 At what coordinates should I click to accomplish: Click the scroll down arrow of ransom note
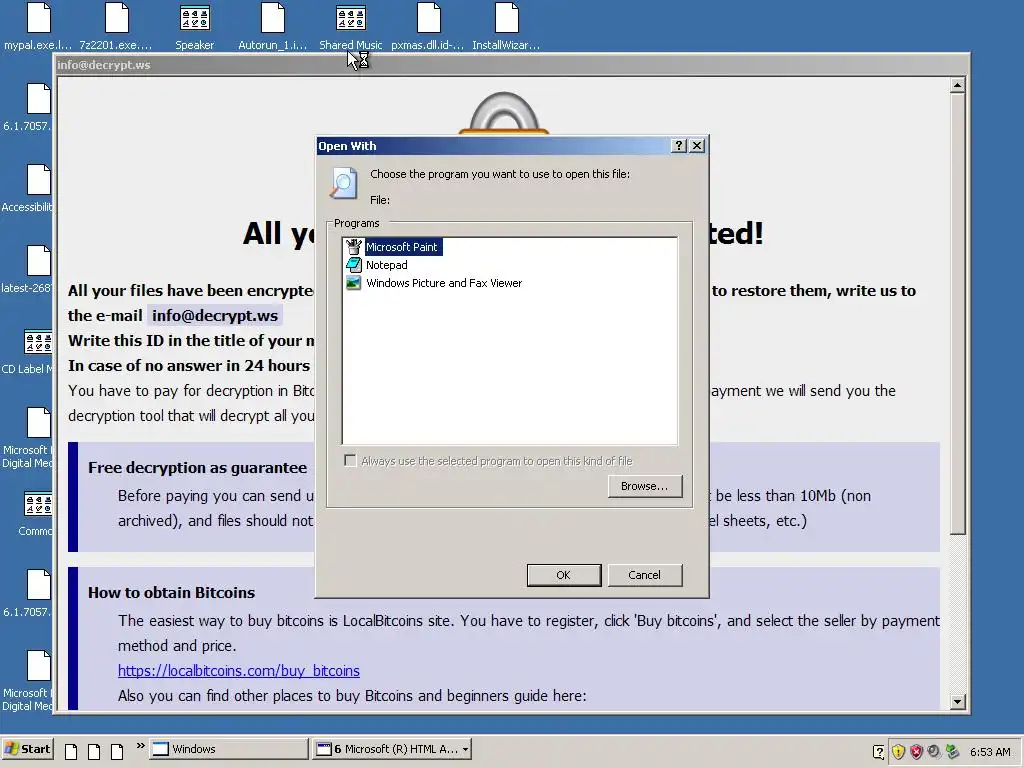957,702
